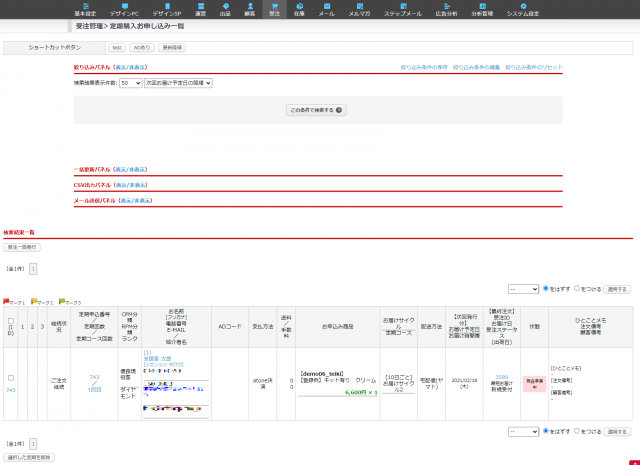Open the 検索結果表示件数 50 dropdown
This screenshot has width=640, height=465.
[x=130, y=83]
